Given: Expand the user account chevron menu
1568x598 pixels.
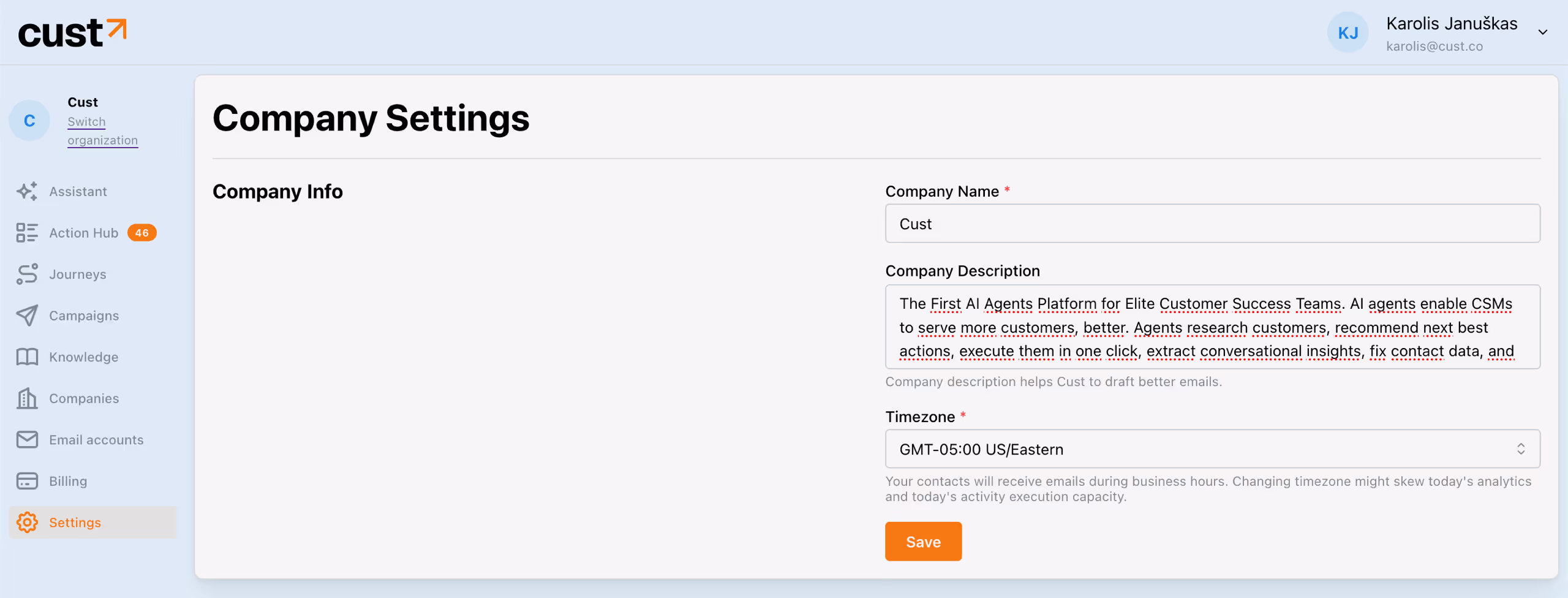Looking at the screenshot, I should [1542, 32].
